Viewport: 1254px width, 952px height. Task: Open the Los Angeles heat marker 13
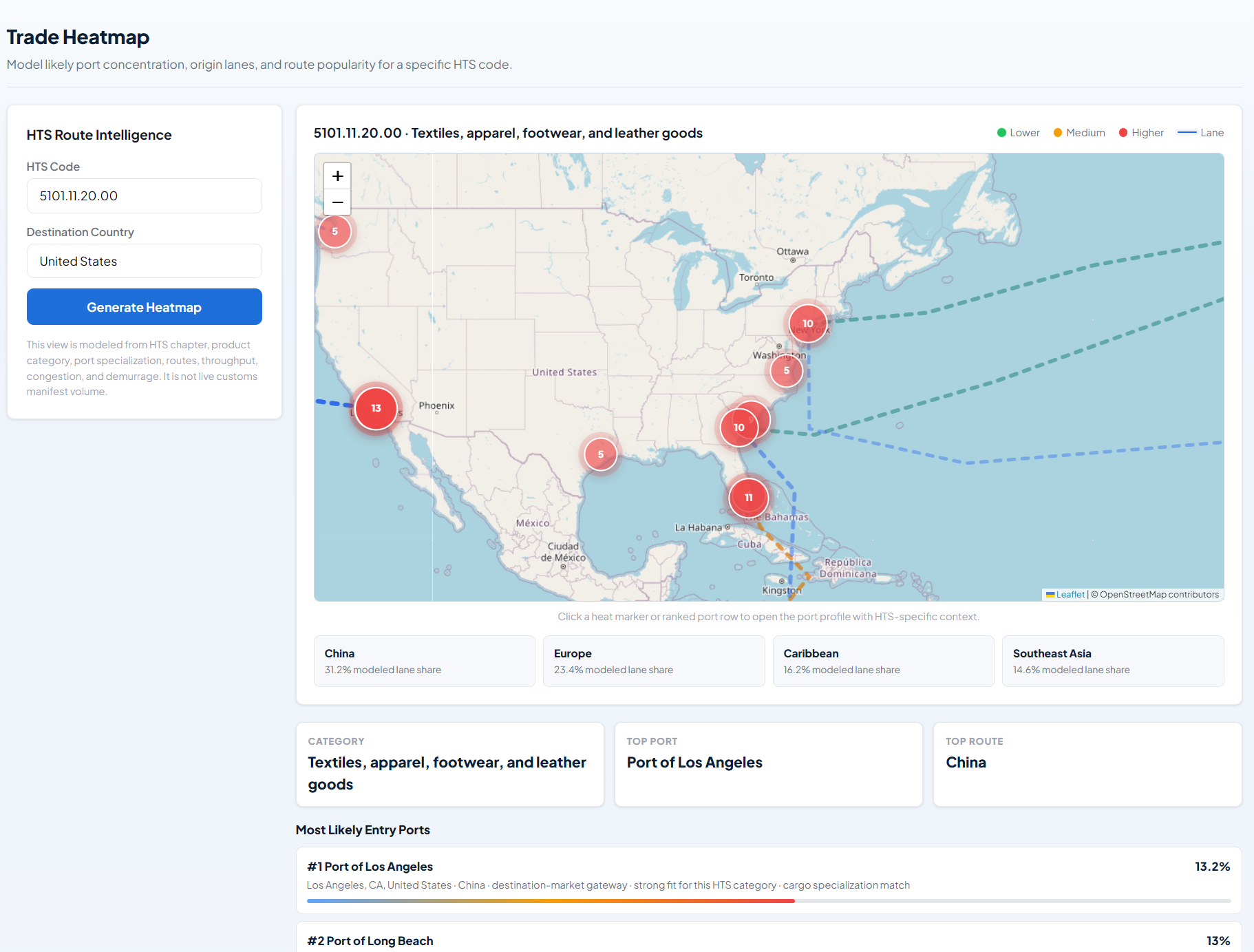[x=376, y=408]
